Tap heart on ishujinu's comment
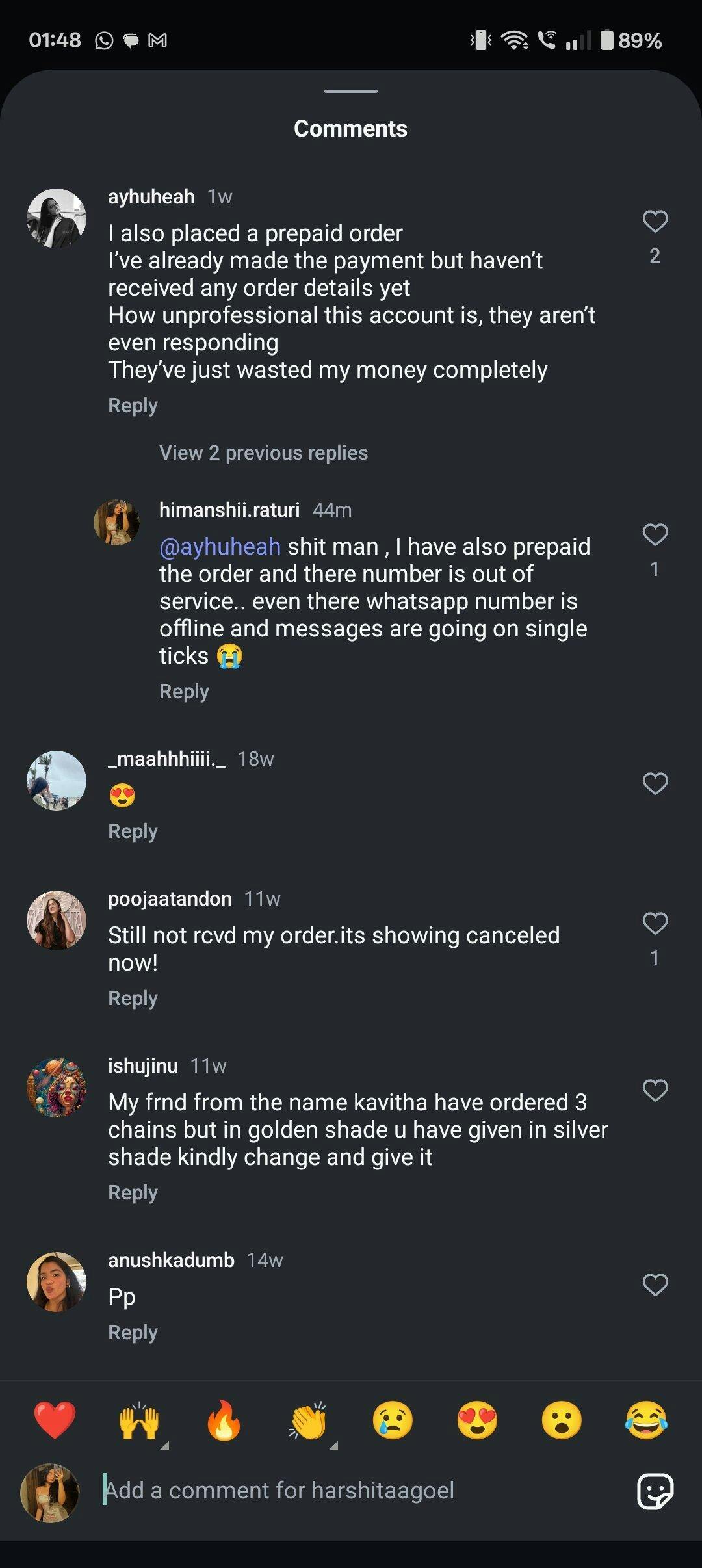This screenshot has width=702, height=1568. [x=655, y=1090]
